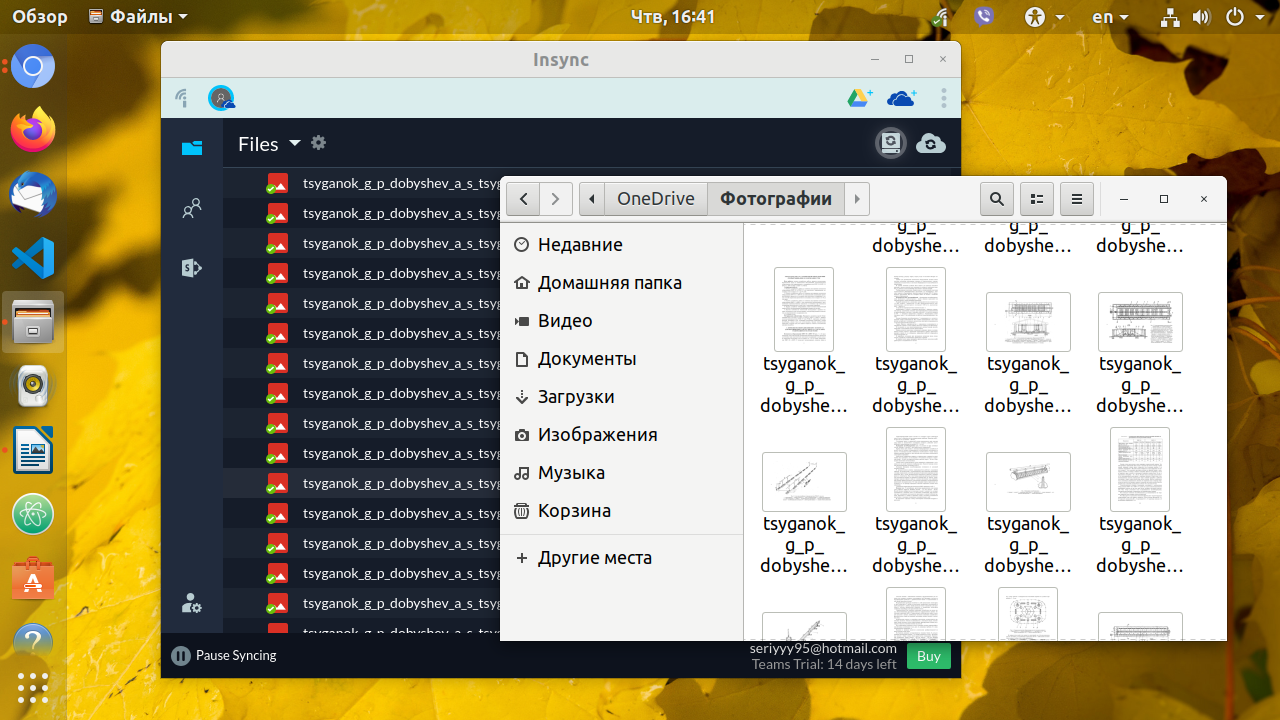The width and height of the screenshot is (1280, 720).
Task: Launch Firefox from the dock
Action: 33,130
